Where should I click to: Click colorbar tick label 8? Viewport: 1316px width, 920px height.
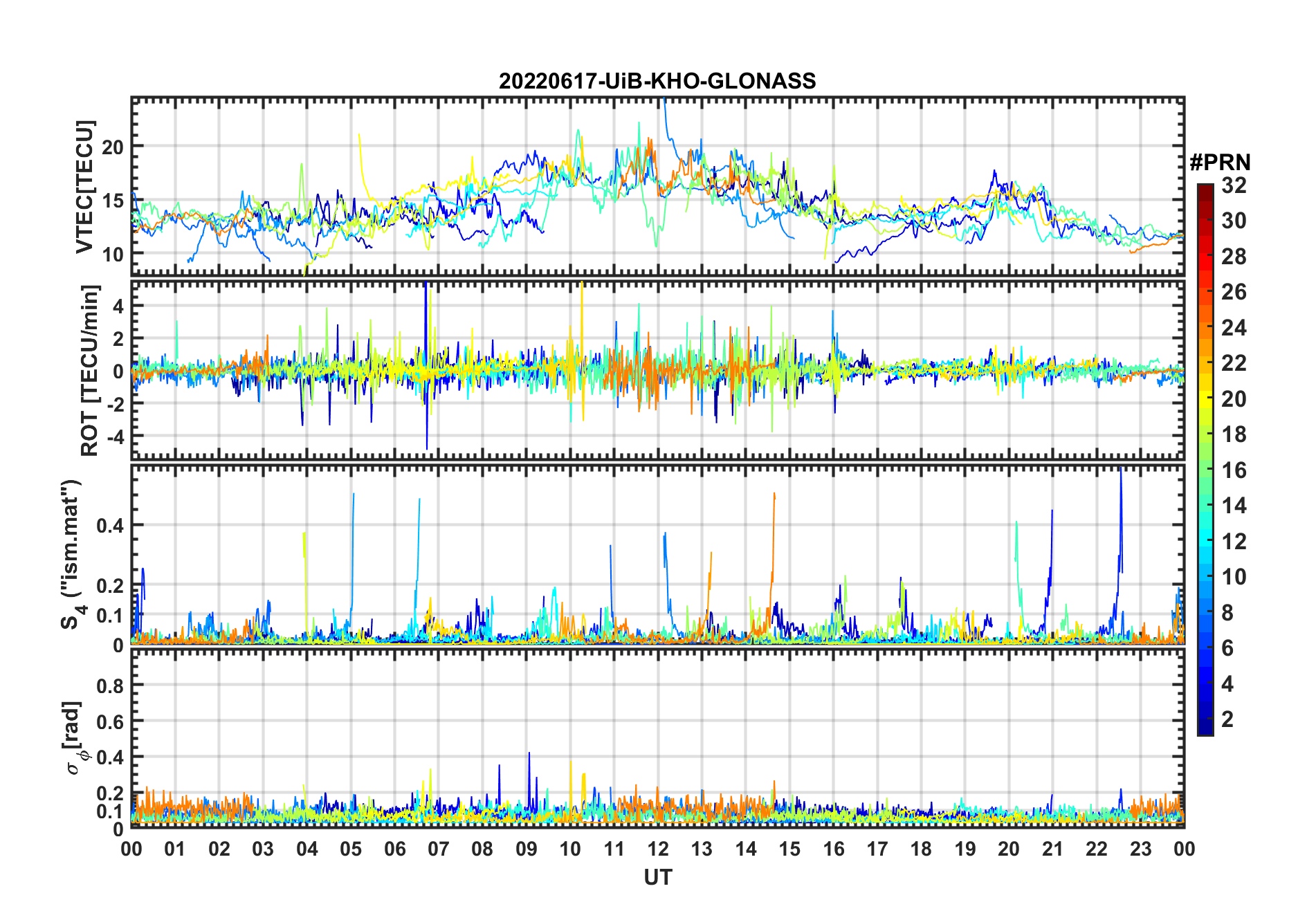pyautogui.click(x=1227, y=612)
